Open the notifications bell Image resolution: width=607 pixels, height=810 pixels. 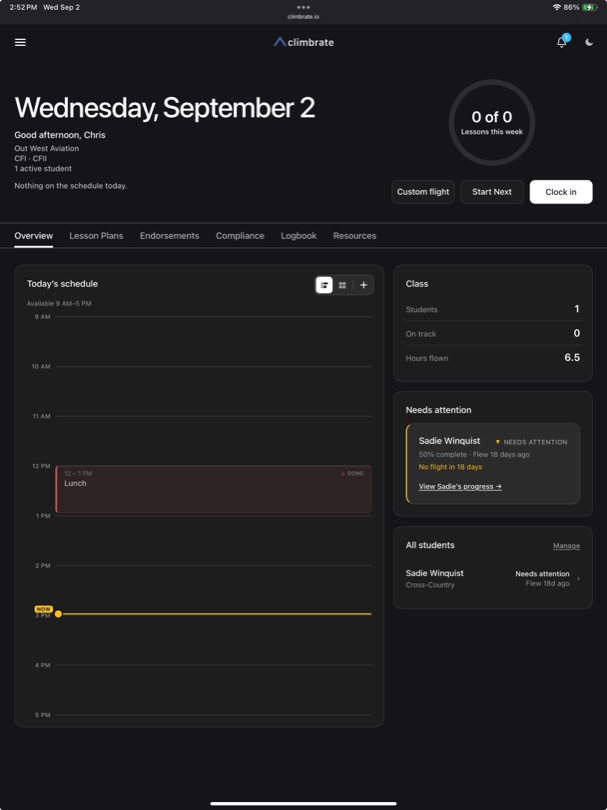tap(562, 42)
